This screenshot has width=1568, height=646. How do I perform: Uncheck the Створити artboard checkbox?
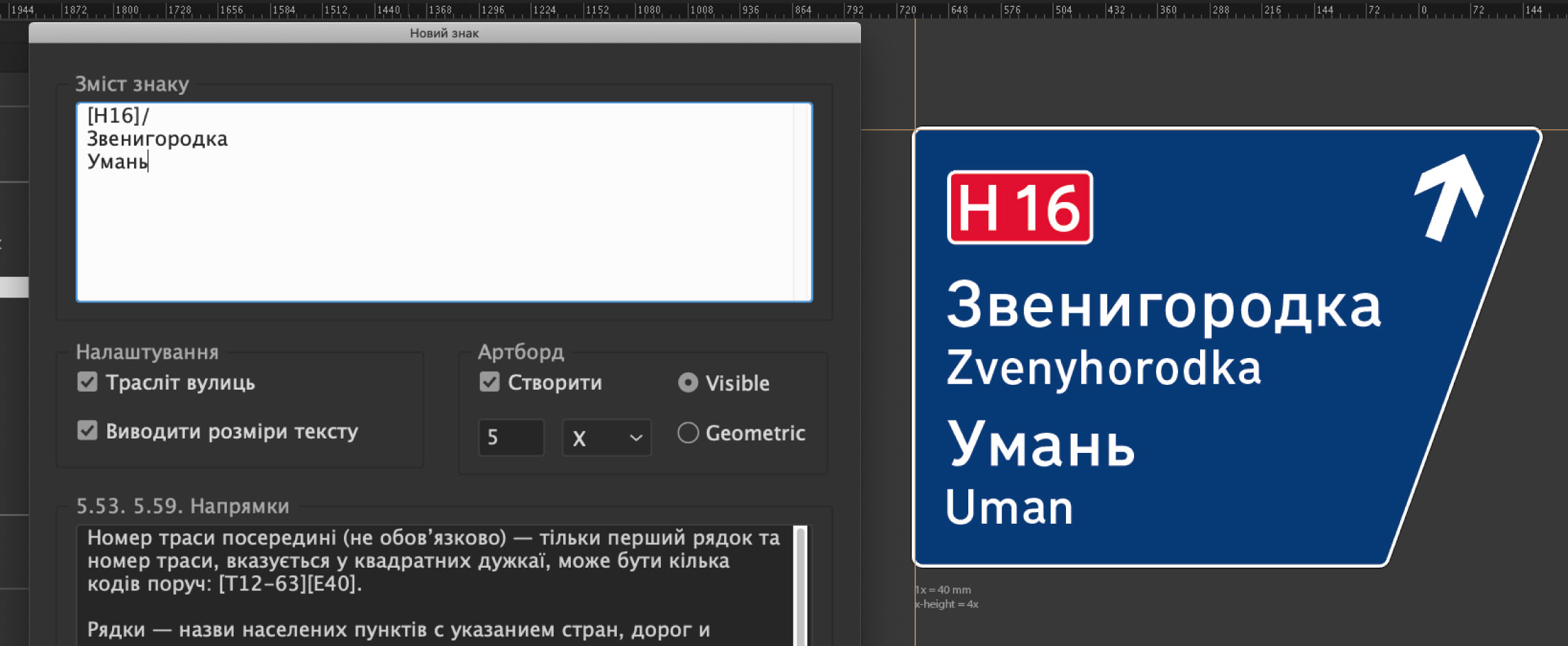490,382
